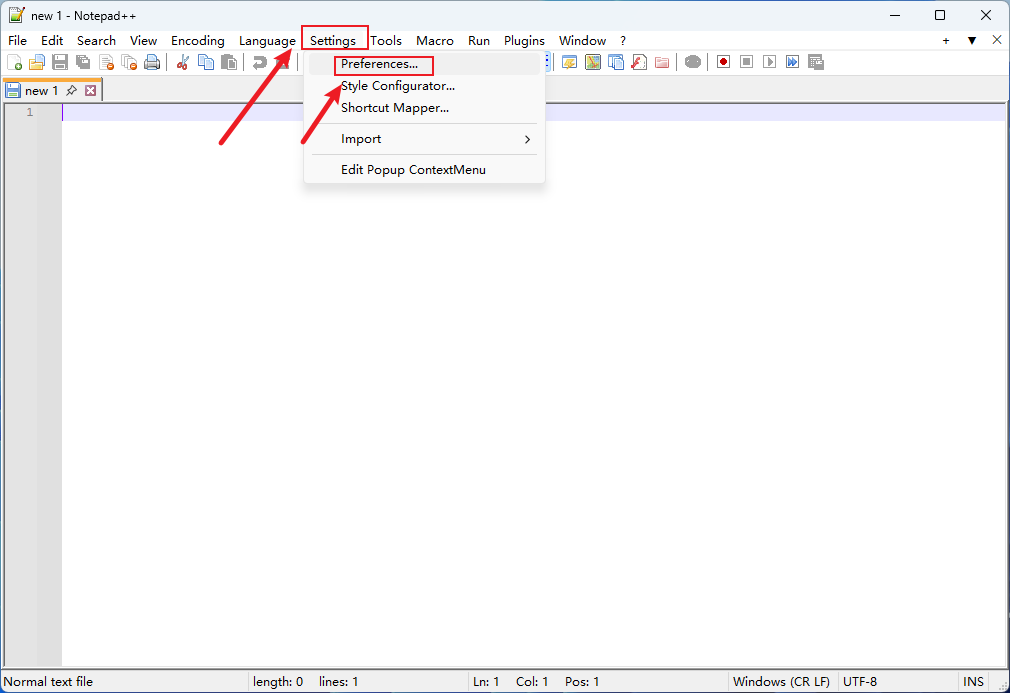Click the Folder as Workspace icon
This screenshot has height=693, width=1010.
tap(662, 62)
